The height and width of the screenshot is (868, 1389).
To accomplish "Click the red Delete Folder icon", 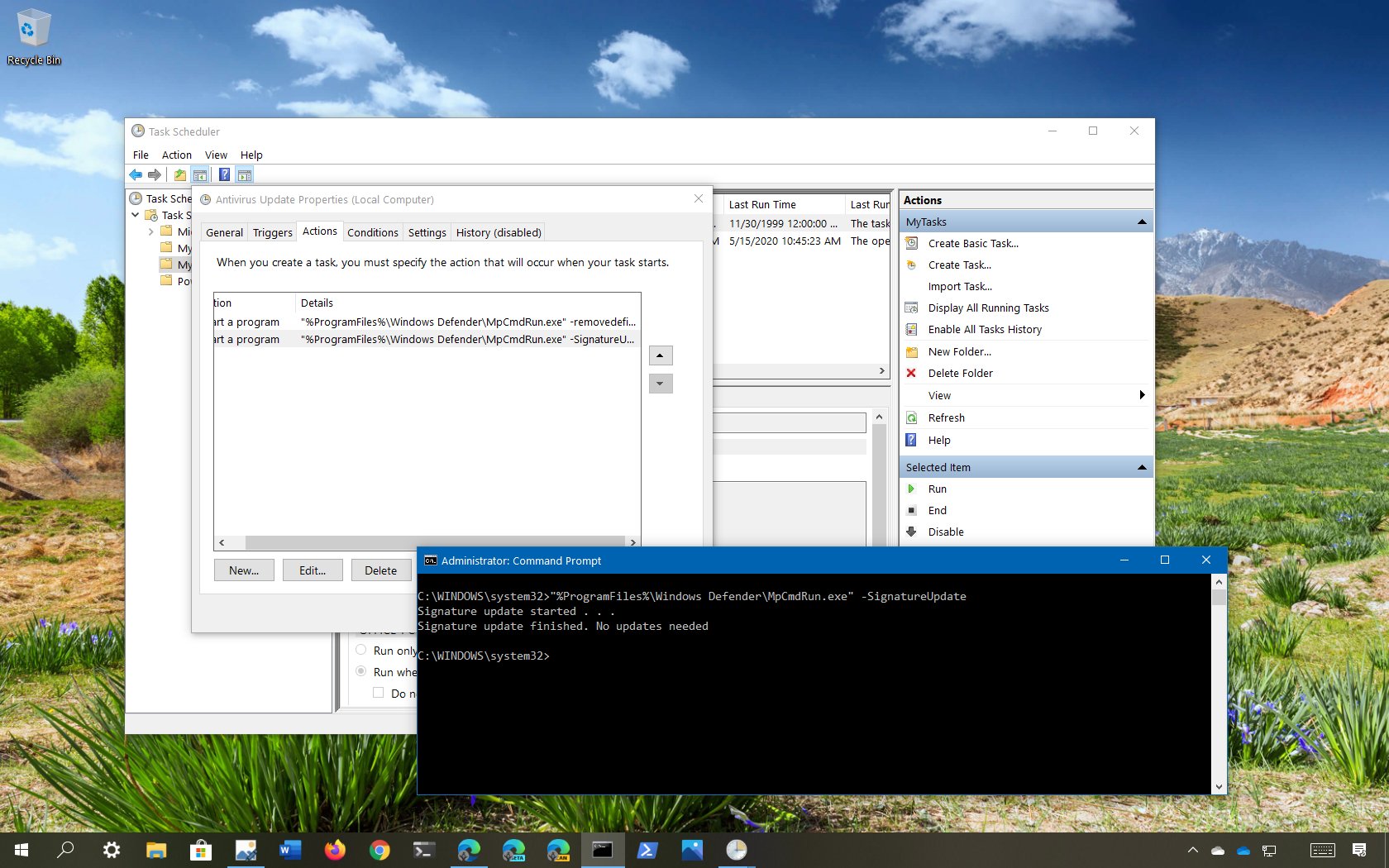I will pos(911,373).
